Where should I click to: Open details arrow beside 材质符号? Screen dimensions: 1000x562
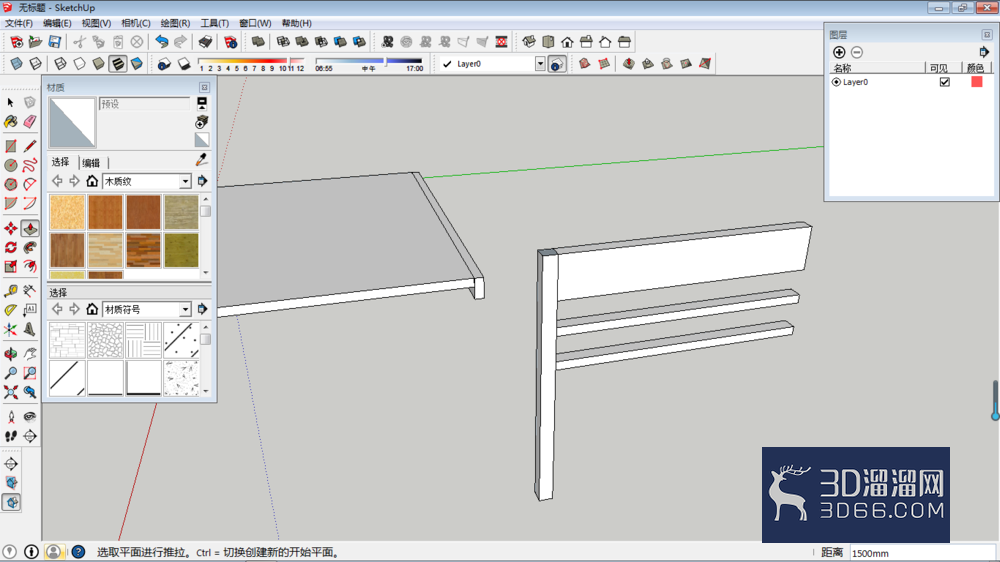click(x=202, y=309)
